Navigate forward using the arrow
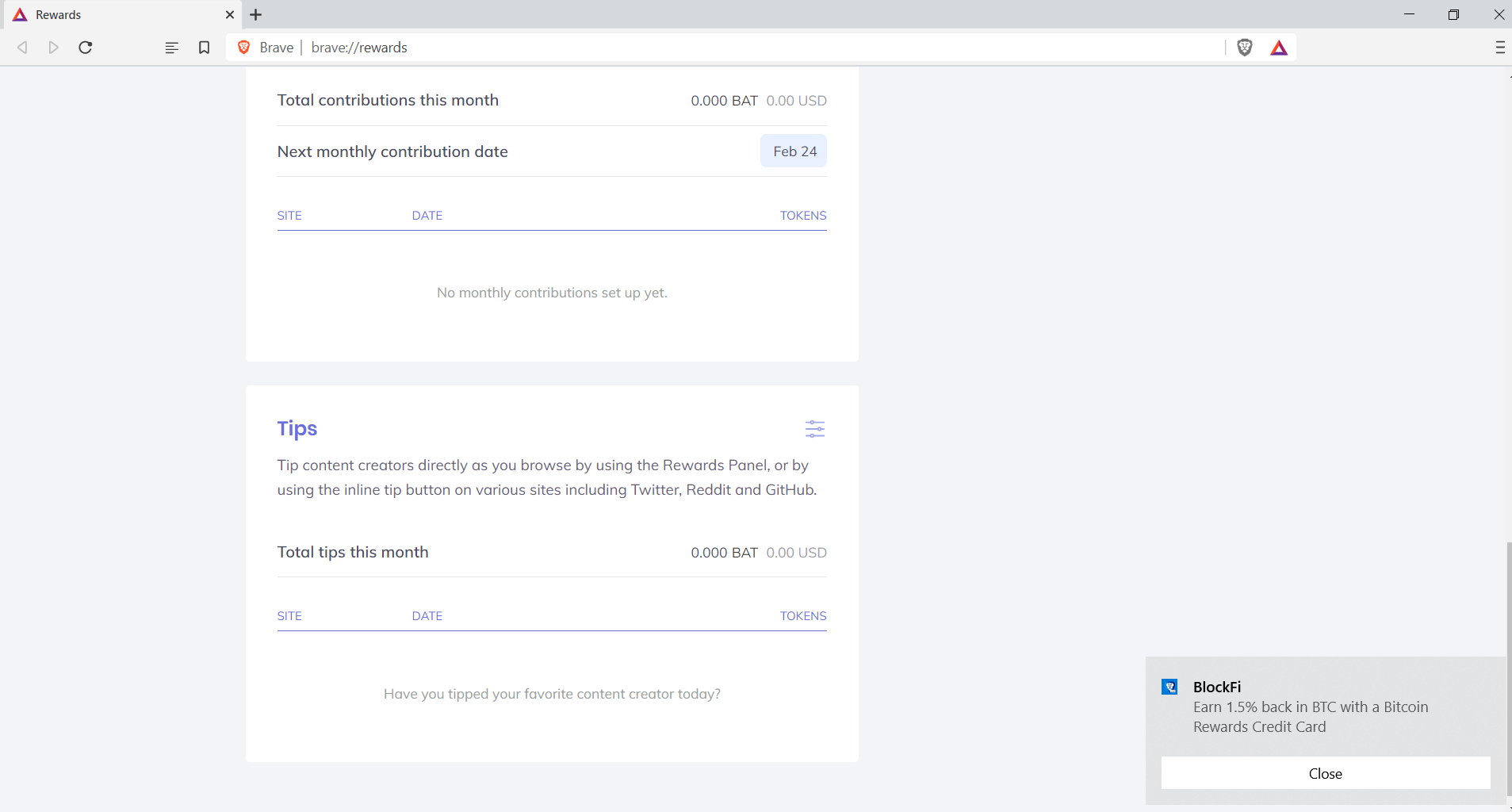This screenshot has width=1512, height=812. [x=53, y=48]
